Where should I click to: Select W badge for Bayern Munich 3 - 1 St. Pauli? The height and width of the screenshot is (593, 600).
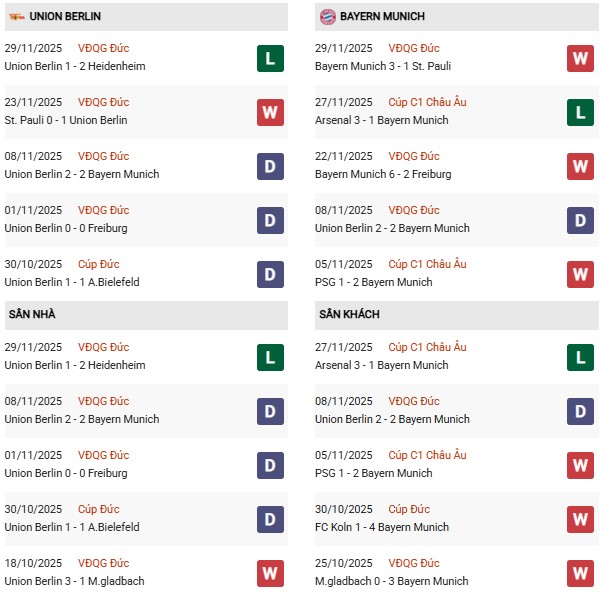[x=581, y=58]
